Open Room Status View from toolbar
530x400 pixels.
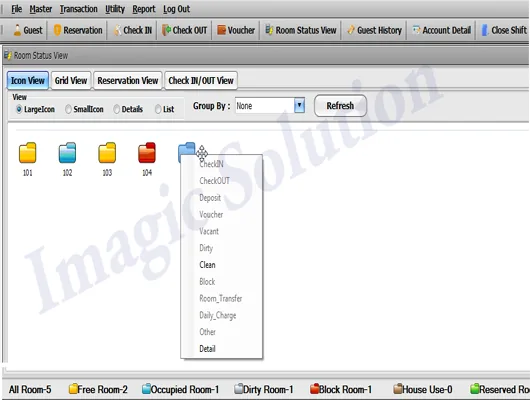coord(301,30)
